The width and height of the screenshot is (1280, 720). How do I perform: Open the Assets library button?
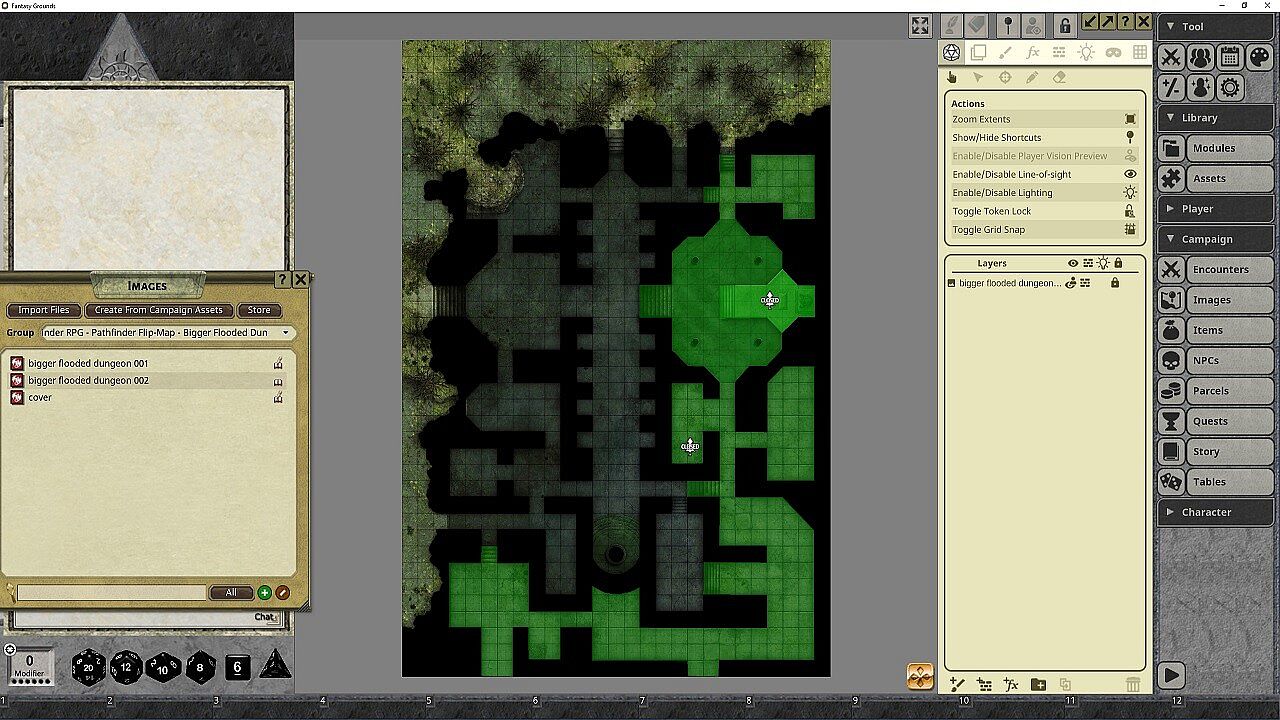[x=1216, y=178]
